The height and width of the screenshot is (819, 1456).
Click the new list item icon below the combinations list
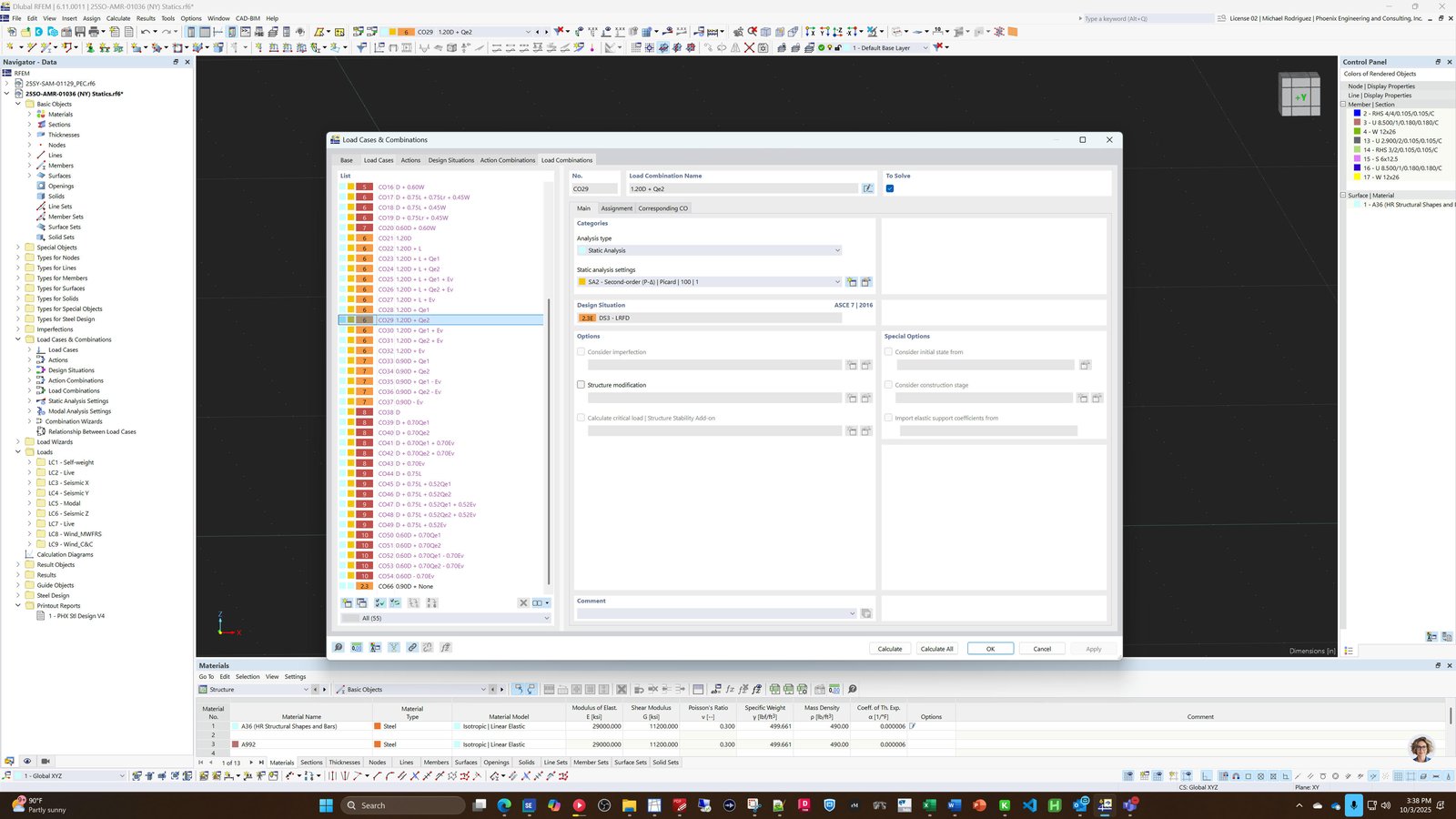347,602
